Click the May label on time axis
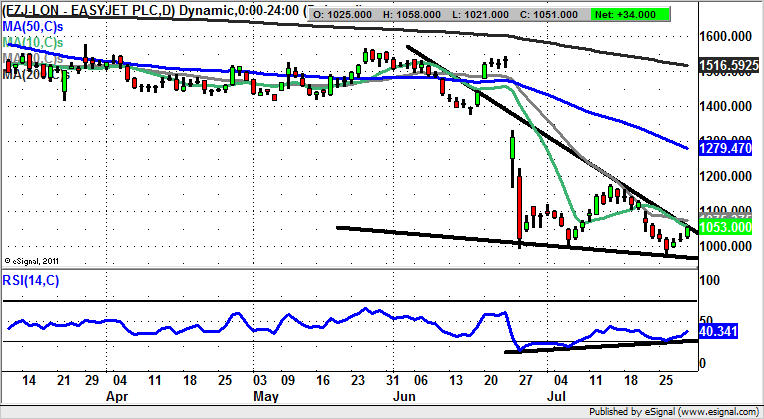The height and width of the screenshot is (419, 764). click(x=264, y=395)
